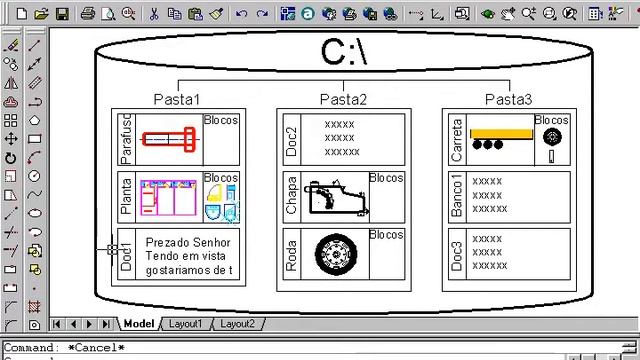Select the Match Properties brush icon
This screenshot has height=360, width=640.
(x=216, y=14)
